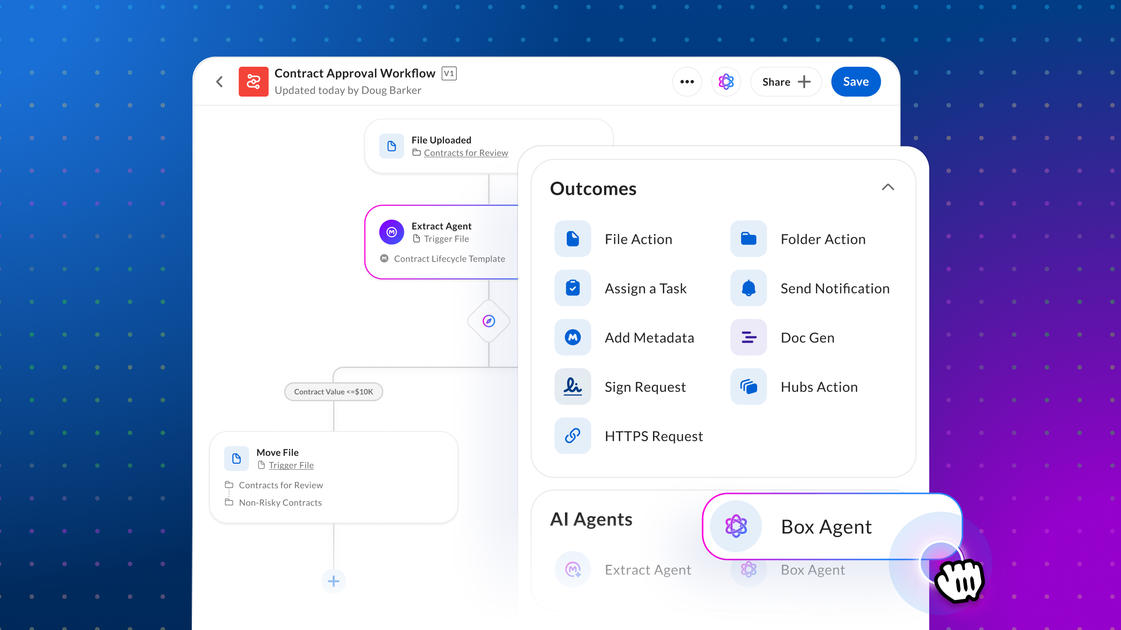
Task: Select the Sign Request icon
Action: click(573, 387)
